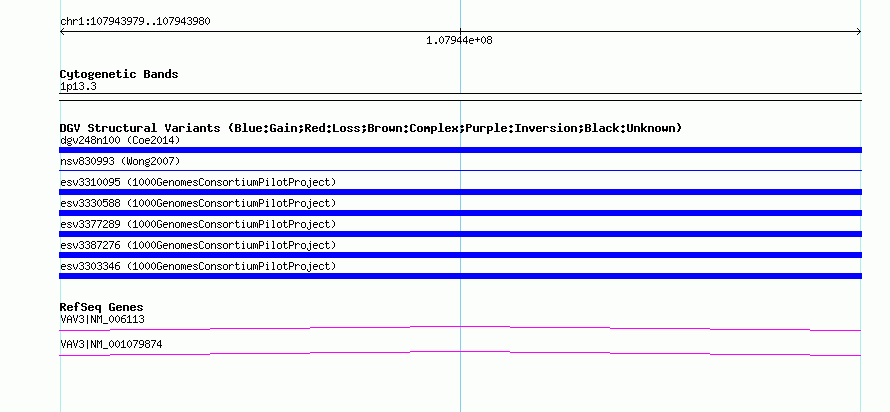Select the DGV Structural Variants track title
890x412 pixels.
371,128
